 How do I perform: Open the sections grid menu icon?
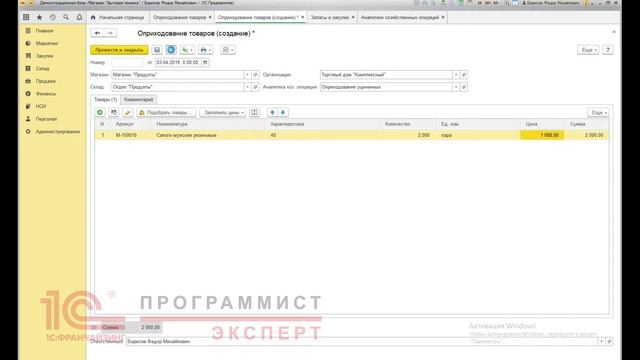[26, 17]
